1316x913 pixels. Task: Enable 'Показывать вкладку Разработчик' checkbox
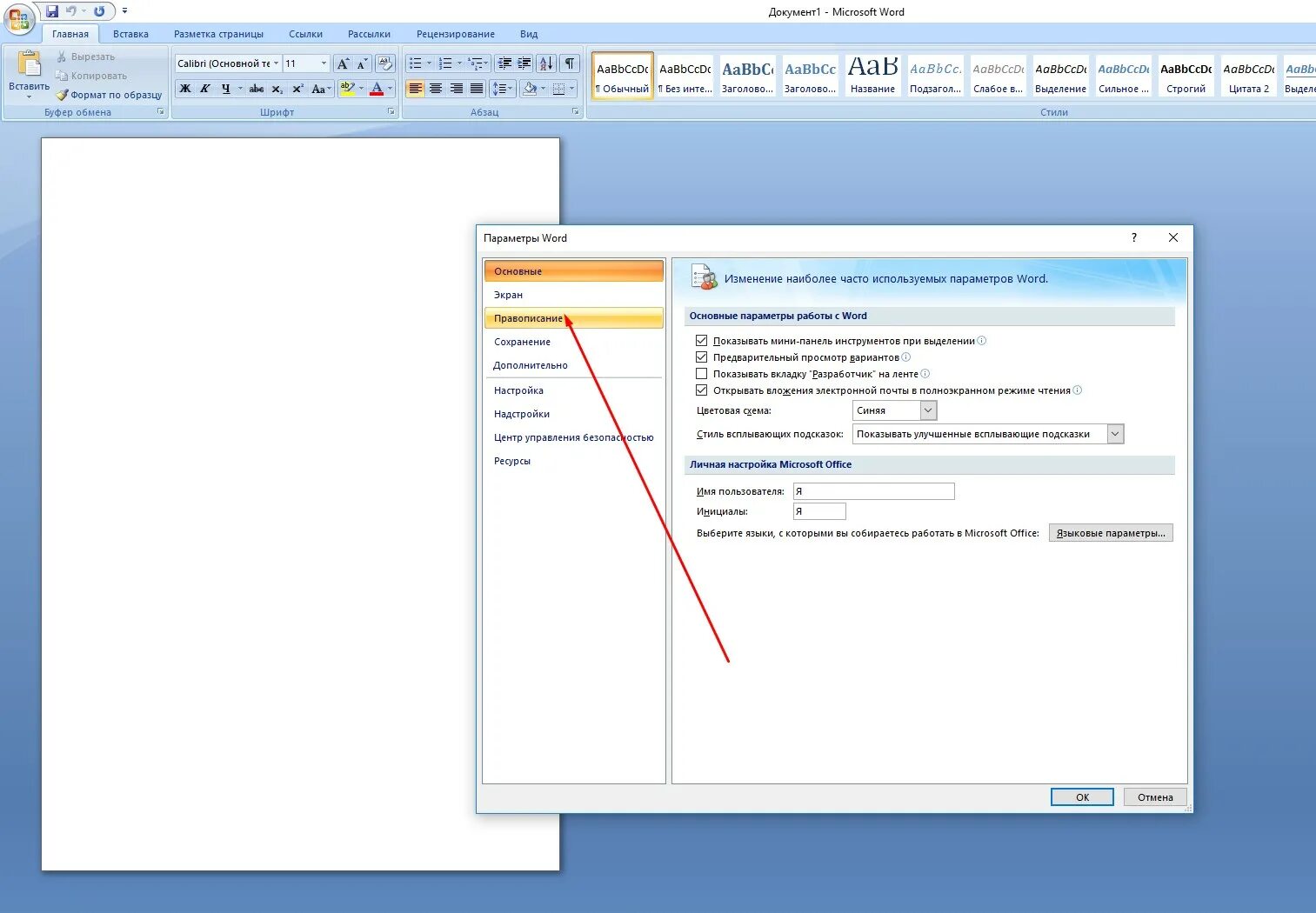pos(702,374)
